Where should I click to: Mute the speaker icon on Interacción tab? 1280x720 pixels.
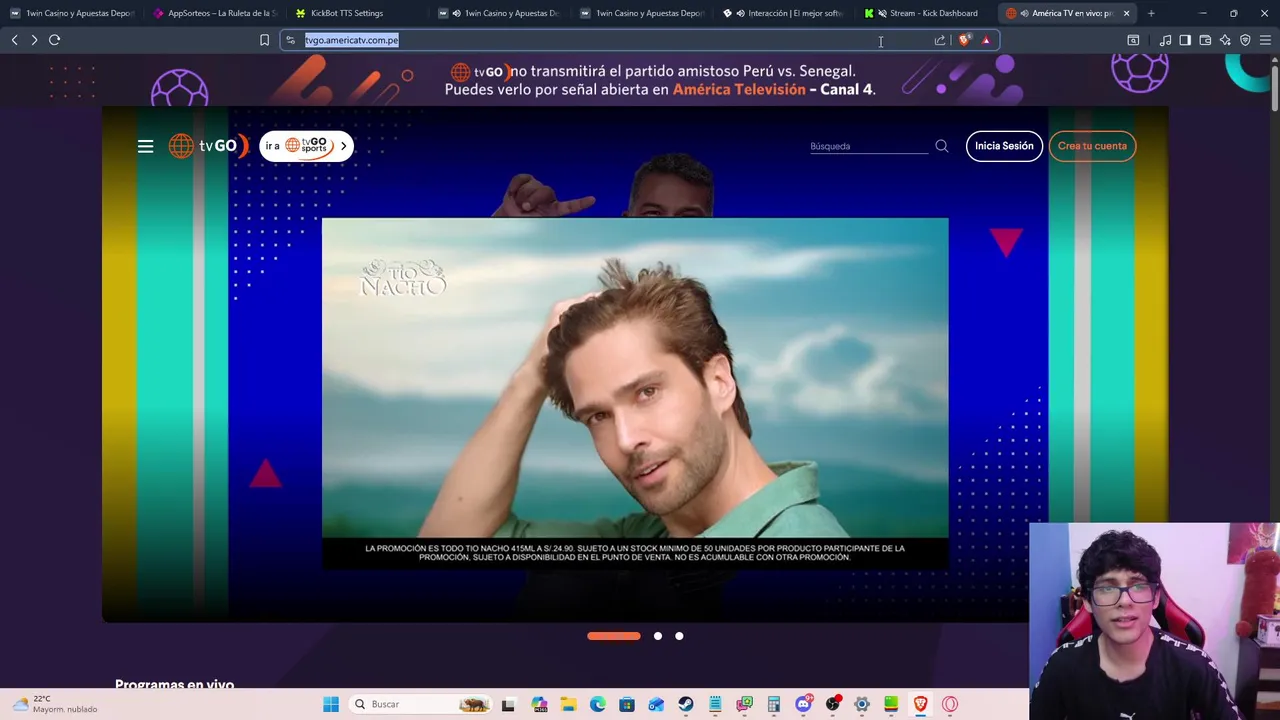[x=740, y=13]
